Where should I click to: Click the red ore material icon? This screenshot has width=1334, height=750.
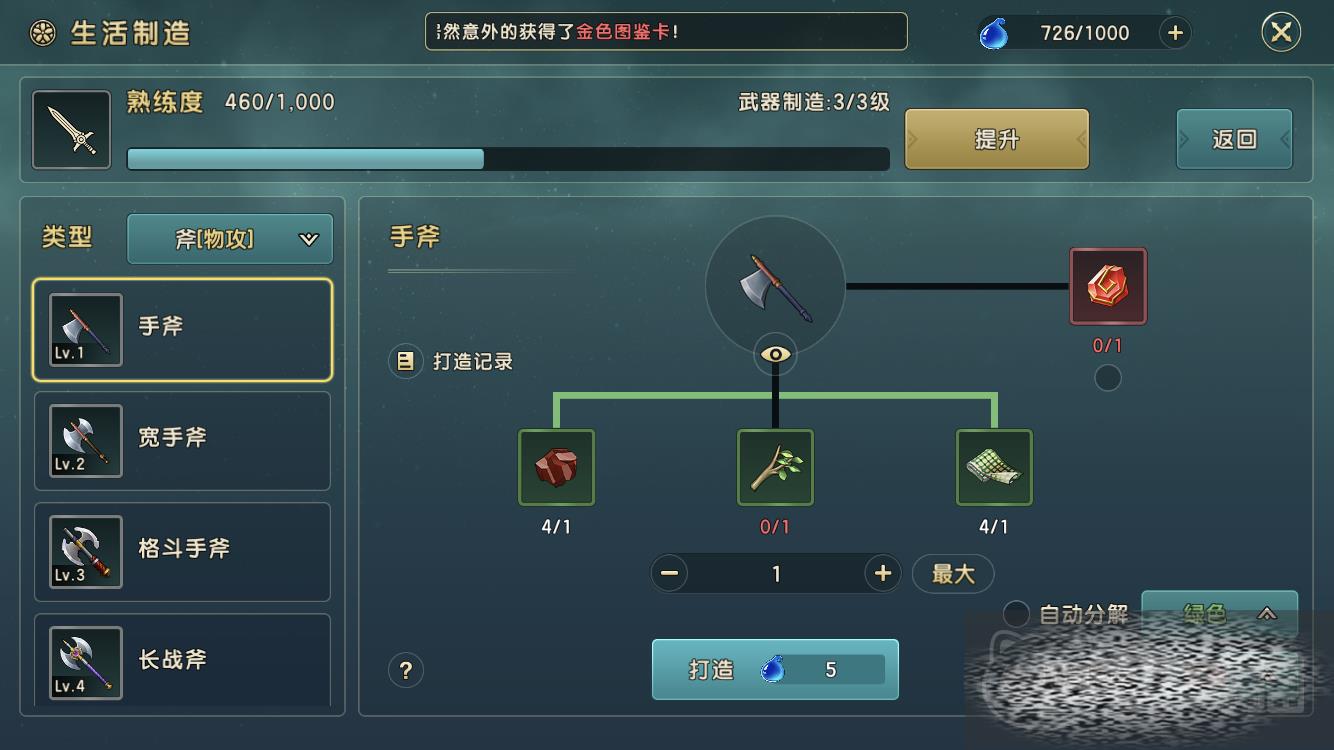pyautogui.click(x=556, y=467)
